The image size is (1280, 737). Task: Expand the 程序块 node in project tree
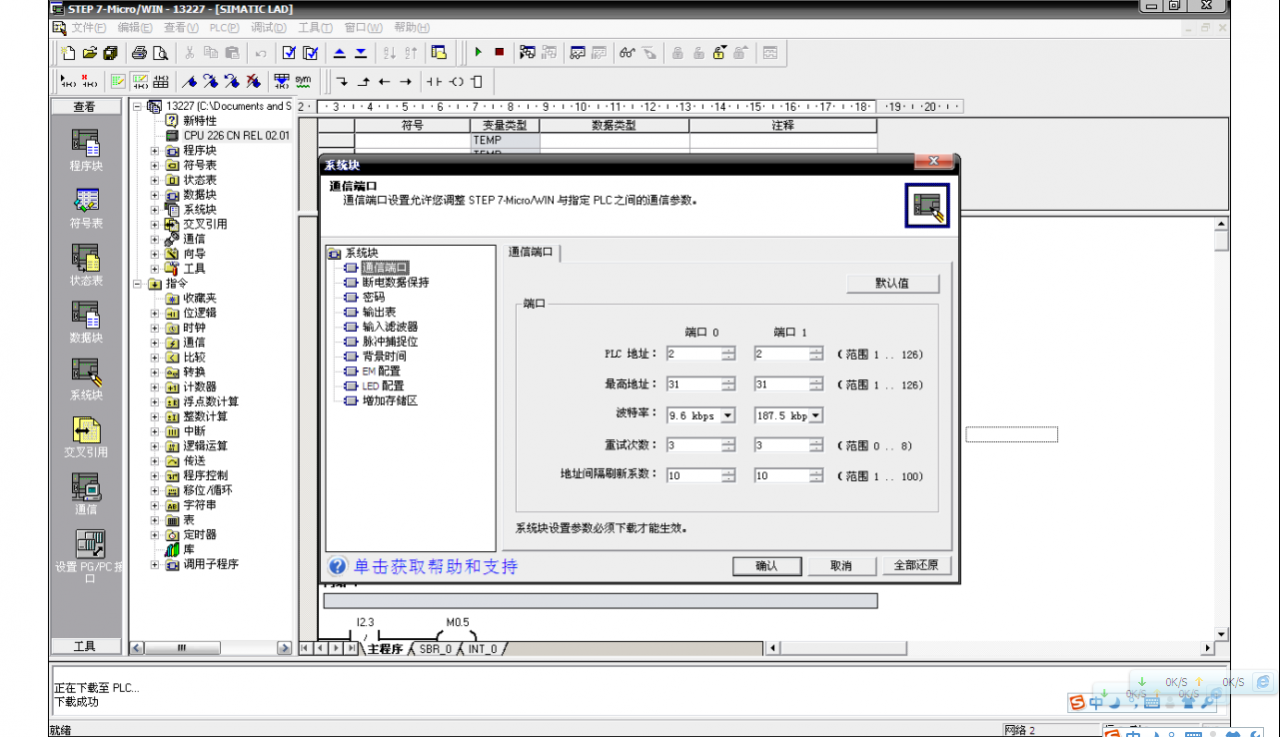pos(155,151)
